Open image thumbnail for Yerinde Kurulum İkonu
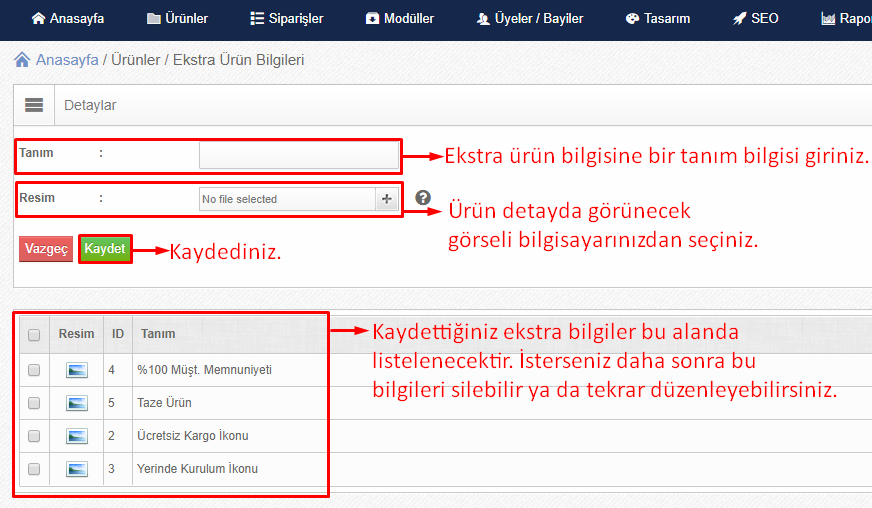Viewport: 872px width, 508px height. tap(77, 469)
